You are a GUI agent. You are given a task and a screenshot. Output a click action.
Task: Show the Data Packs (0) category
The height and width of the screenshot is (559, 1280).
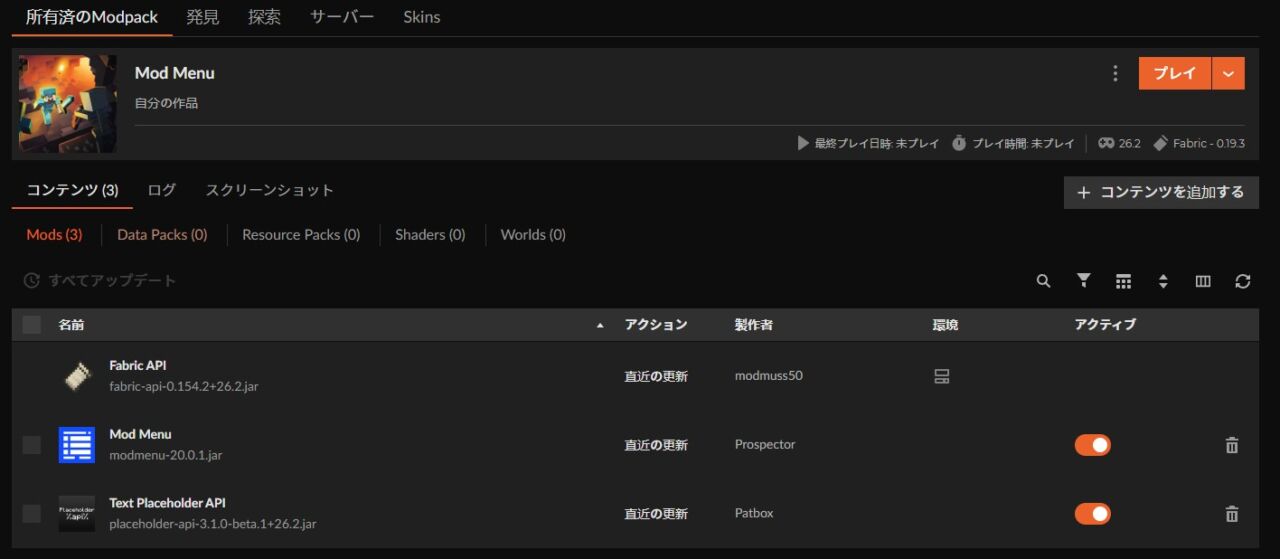pyautogui.click(x=162, y=235)
